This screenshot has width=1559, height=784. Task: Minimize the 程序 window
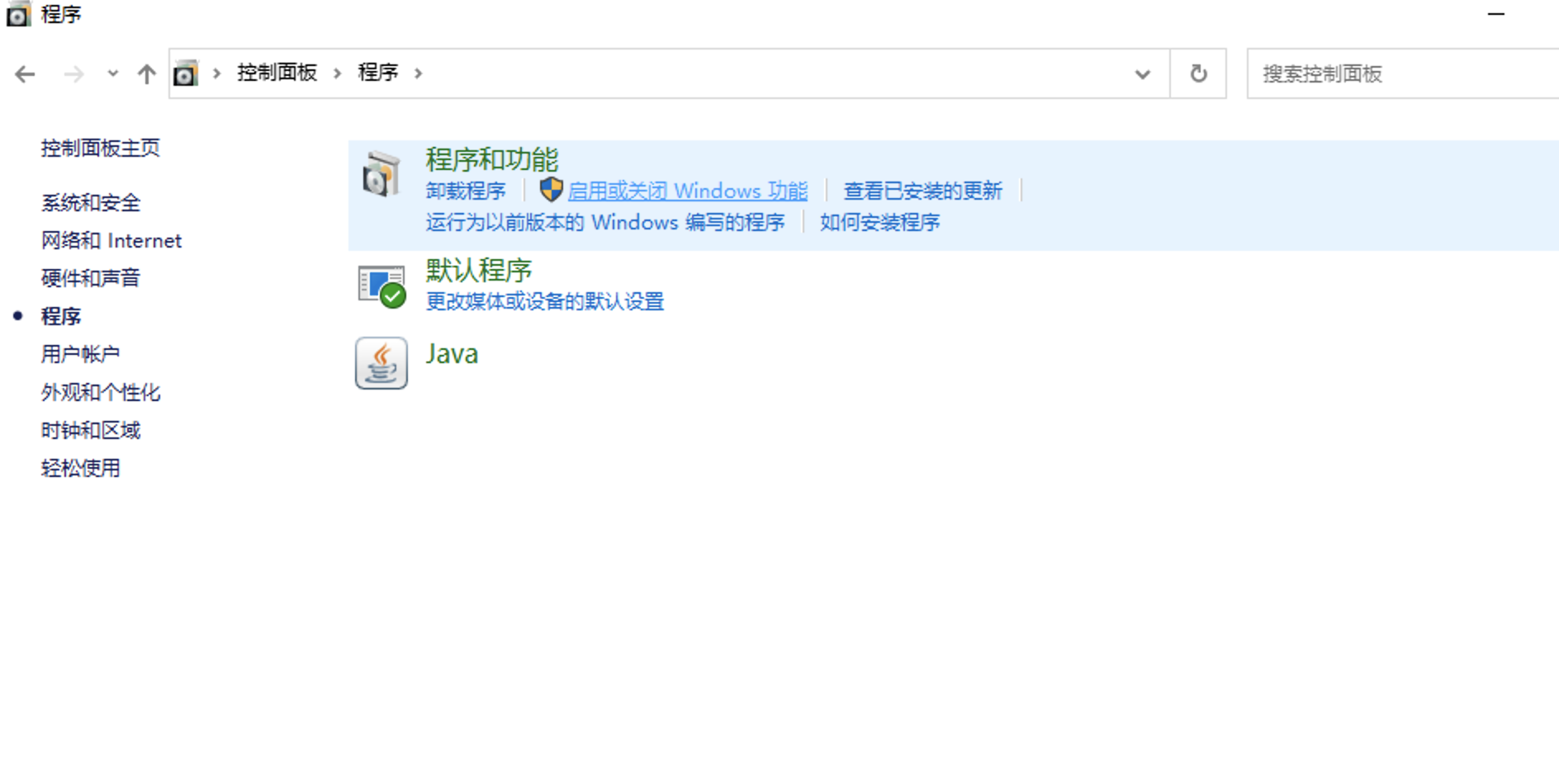pos(1496,14)
